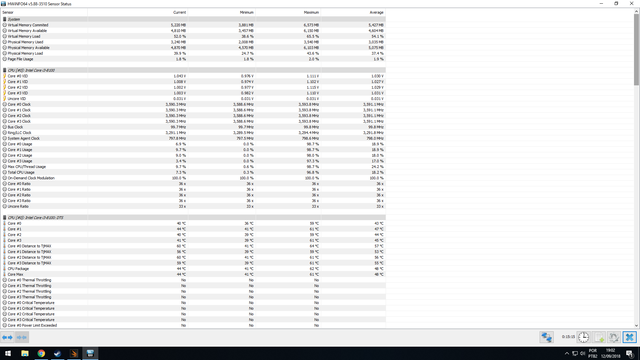Reset min/max with the clock icon
Screen dimensions: 640x360
coord(584,337)
